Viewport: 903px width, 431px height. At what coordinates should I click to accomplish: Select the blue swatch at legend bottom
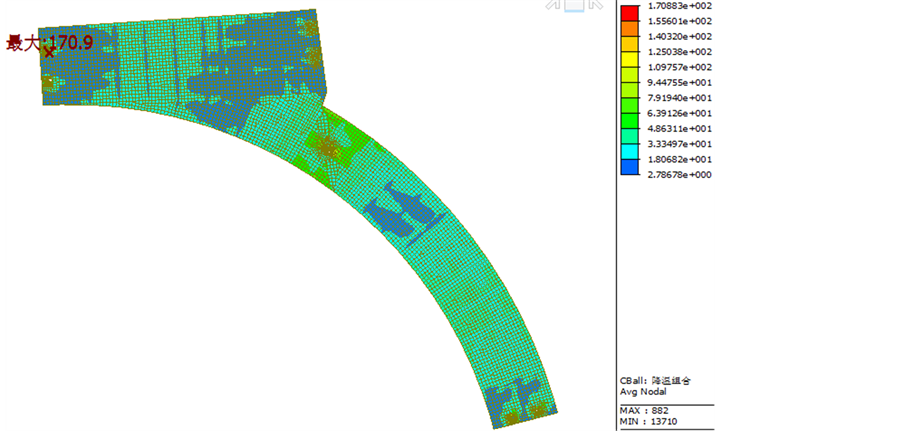[629, 167]
